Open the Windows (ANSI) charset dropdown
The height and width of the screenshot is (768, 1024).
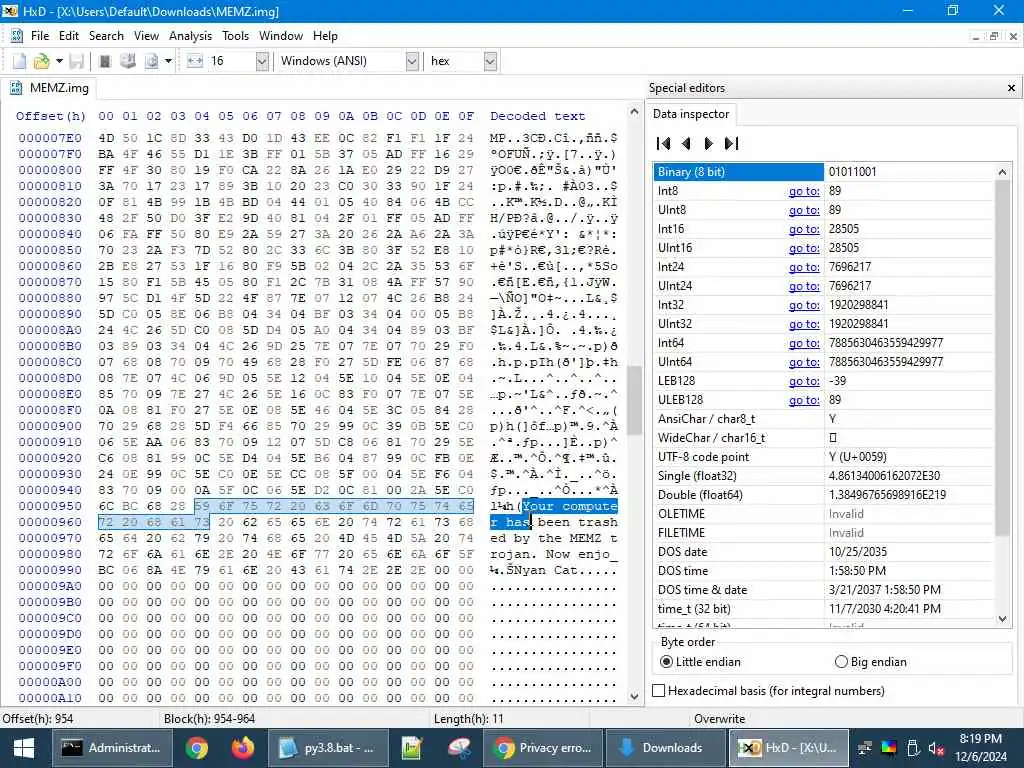tap(412, 61)
